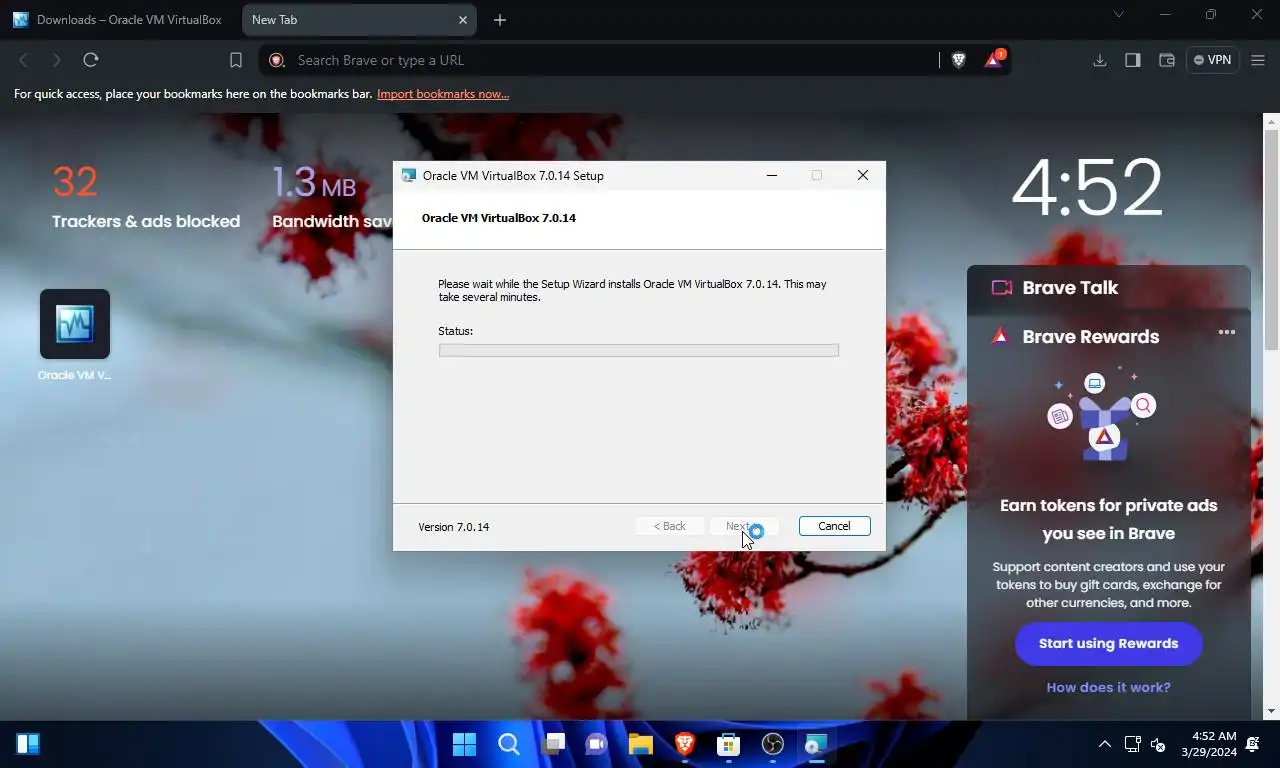Image resolution: width=1280 pixels, height=768 pixels.
Task: Open Brave Rewards card options ellipsis
Action: [1227, 332]
